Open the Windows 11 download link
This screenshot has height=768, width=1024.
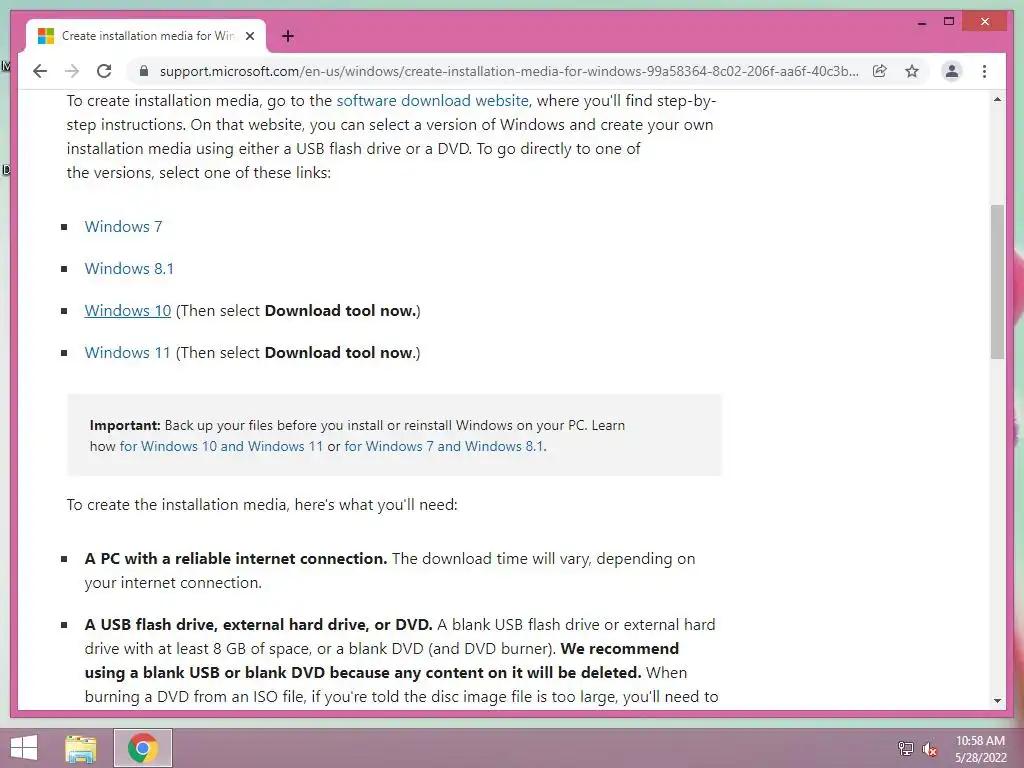click(x=127, y=353)
